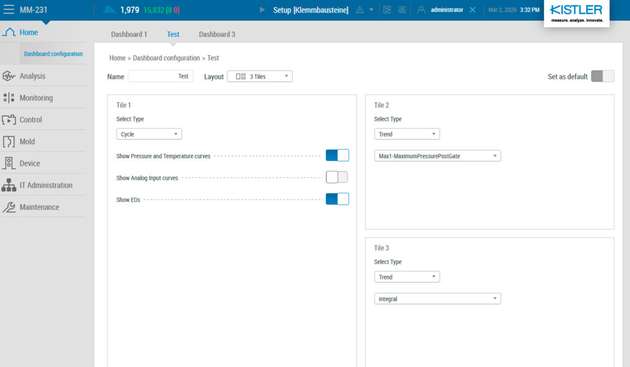The width and height of the screenshot is (630, 367).
Task: Click the Name input field containing Test
Action: [x=160, y=76]
